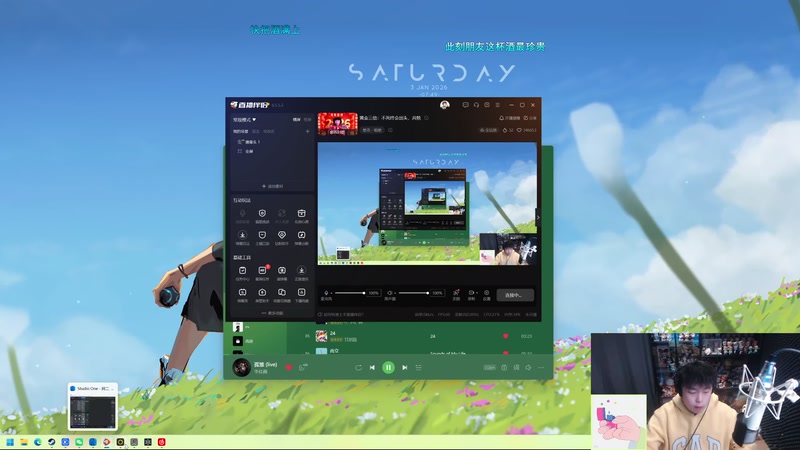Pause the music playback
800x450 pixels.
[x=388, y=367]
